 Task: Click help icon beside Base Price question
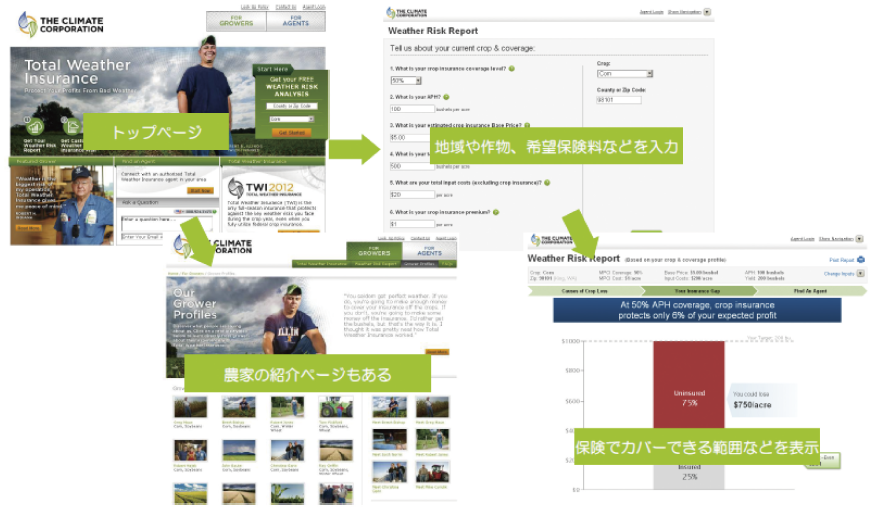pyautogui.click(x=527, y=125)
